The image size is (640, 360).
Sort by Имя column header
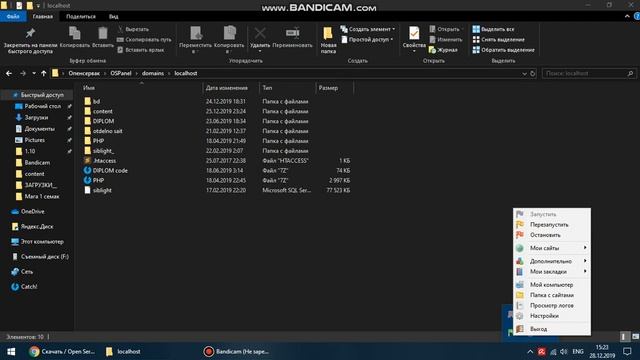[x=89, y=88]
